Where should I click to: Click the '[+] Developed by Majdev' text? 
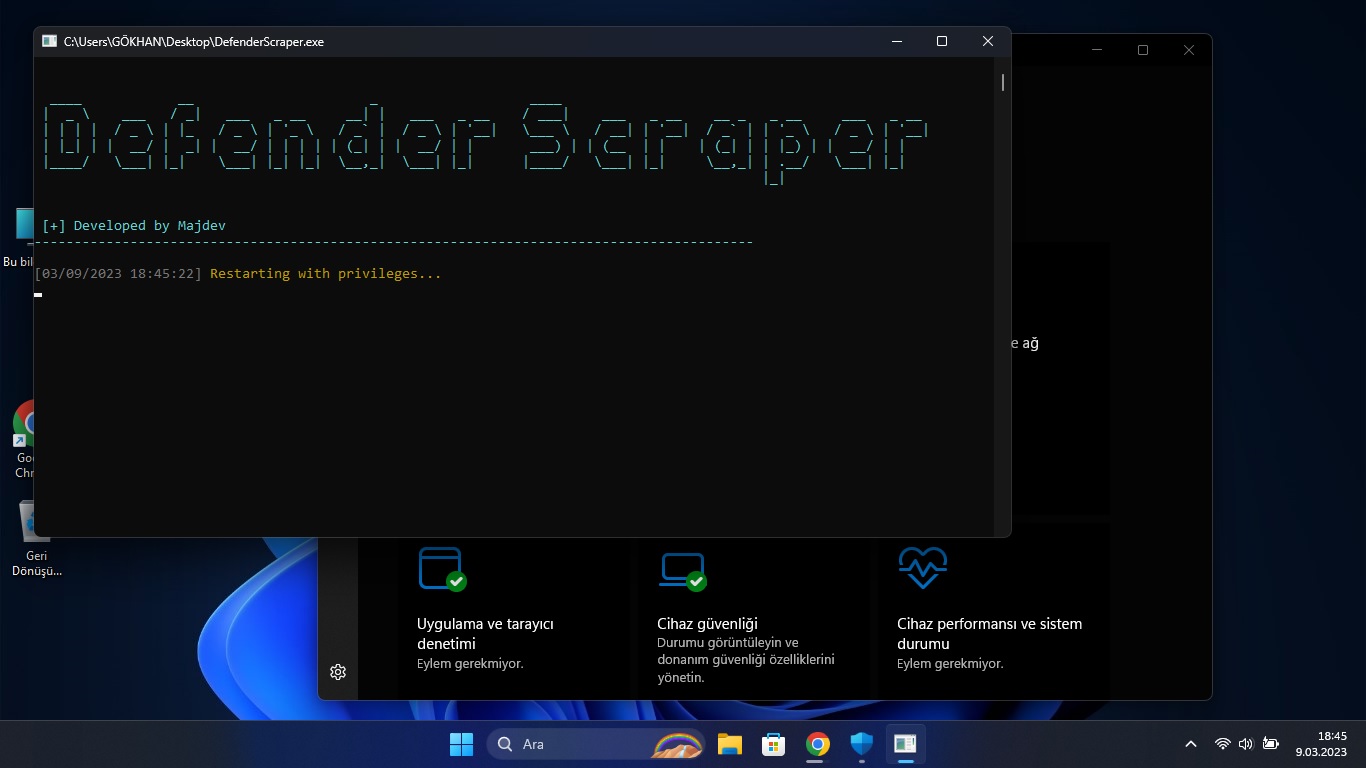pyautogui.click(x=134, y=226)
